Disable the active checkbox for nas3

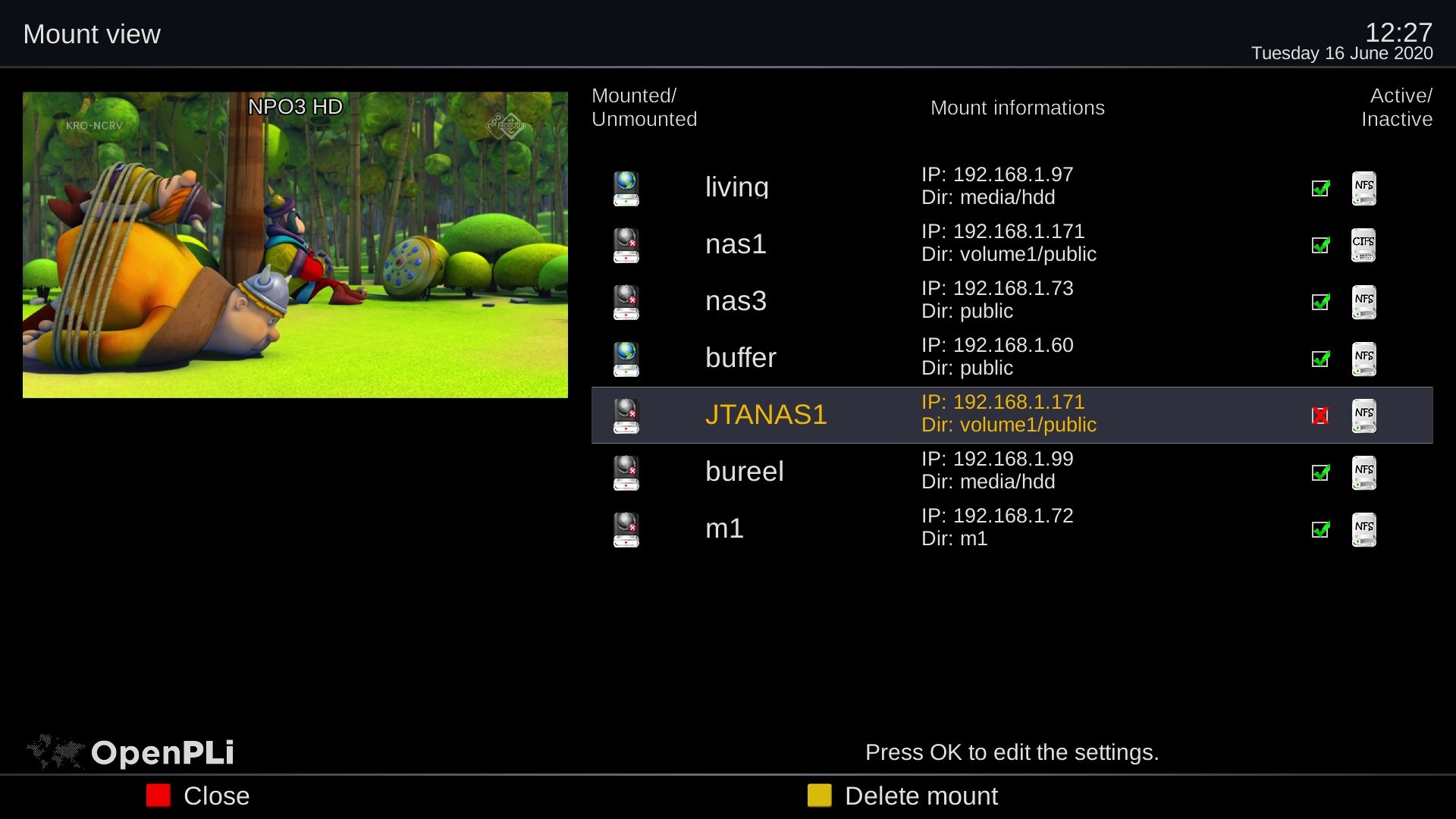pos(1319,301)
